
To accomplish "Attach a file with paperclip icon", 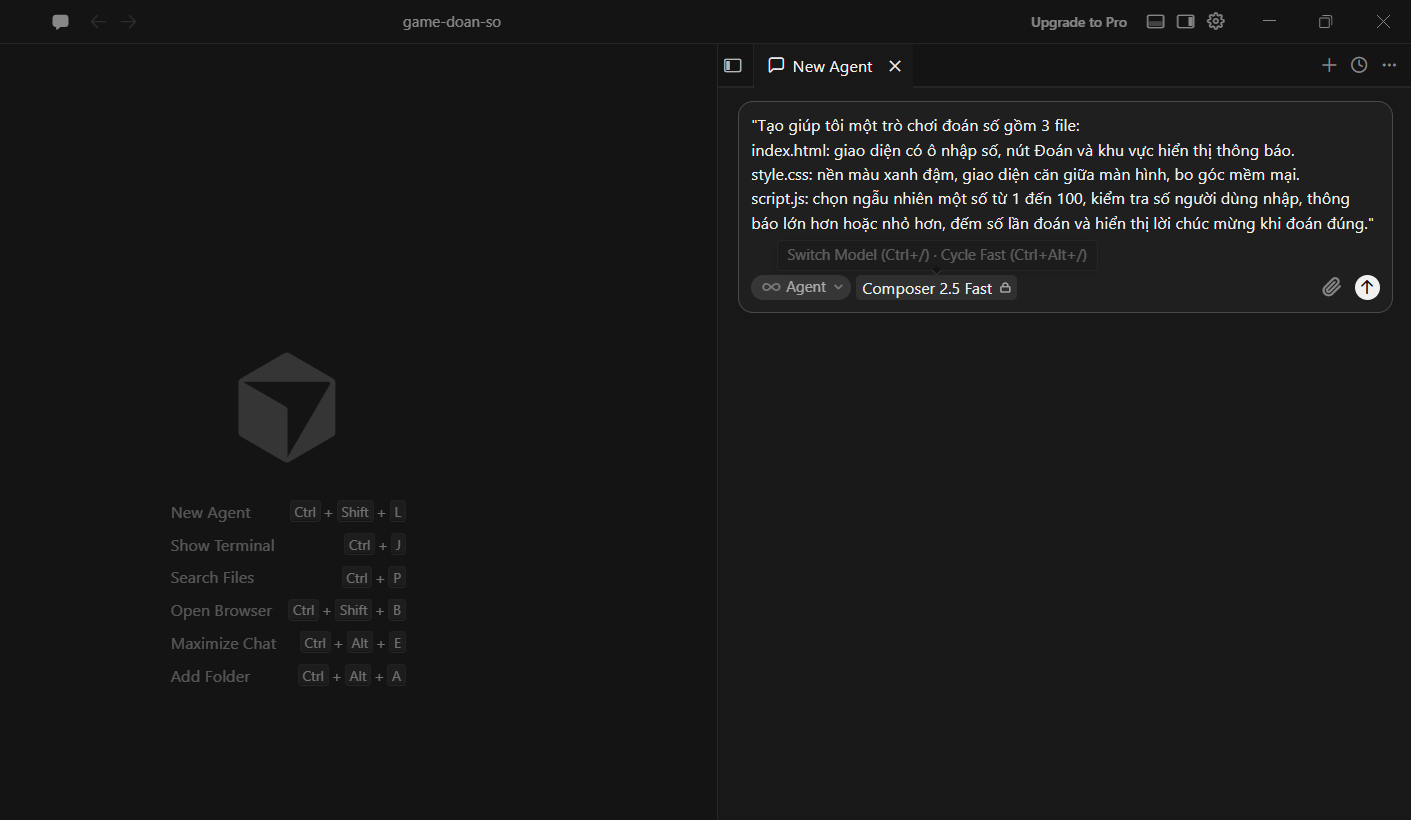I will [x=1331, y=288].
